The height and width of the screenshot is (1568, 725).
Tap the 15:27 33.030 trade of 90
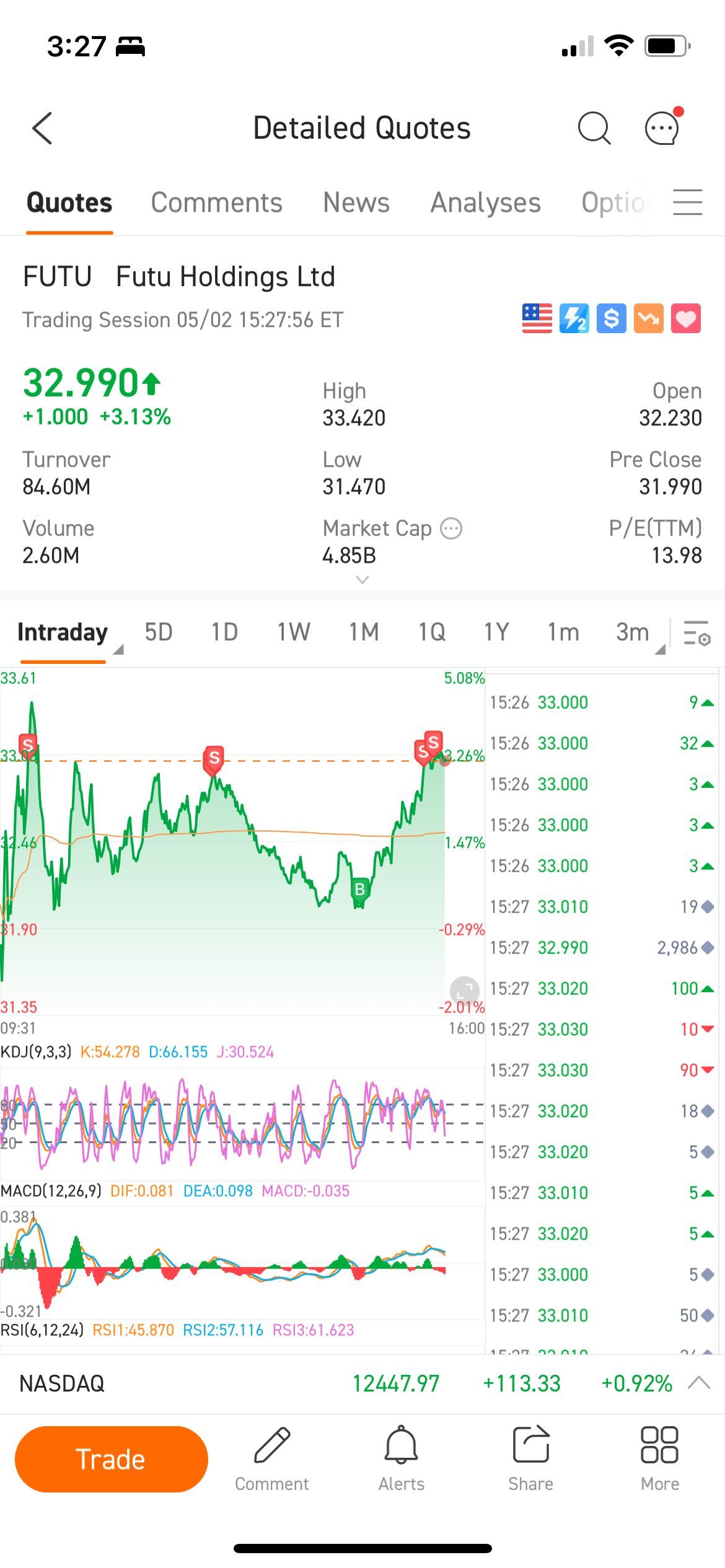tap(602, 1070)
